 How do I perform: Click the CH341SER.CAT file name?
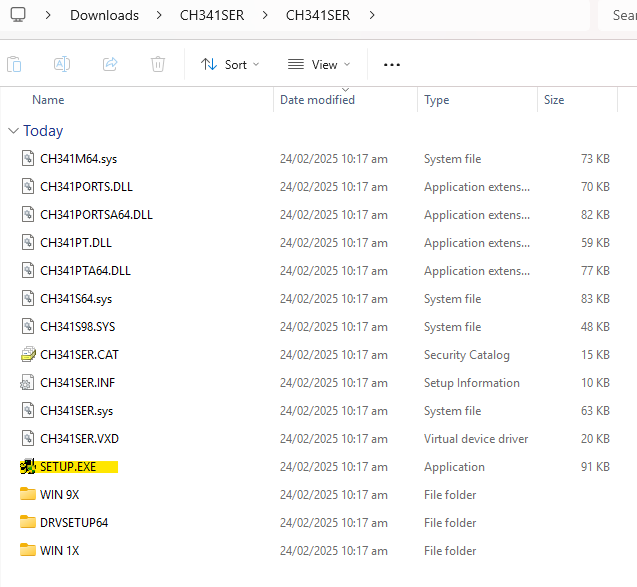click(79, 355)
